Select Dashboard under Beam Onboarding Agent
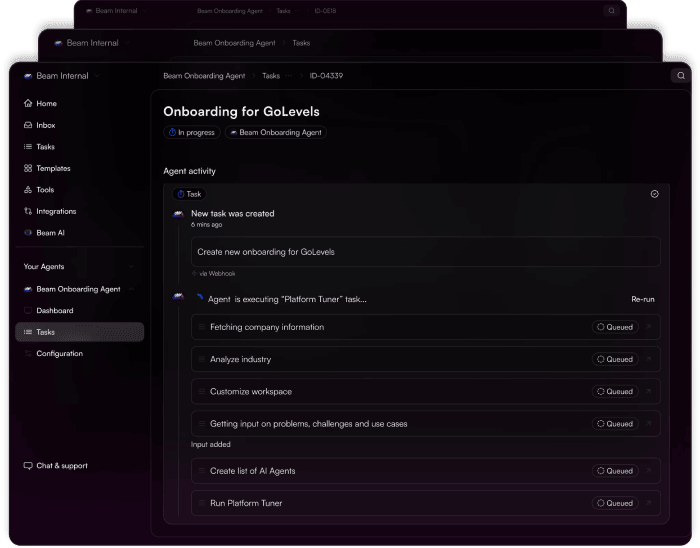 (54, 311)
